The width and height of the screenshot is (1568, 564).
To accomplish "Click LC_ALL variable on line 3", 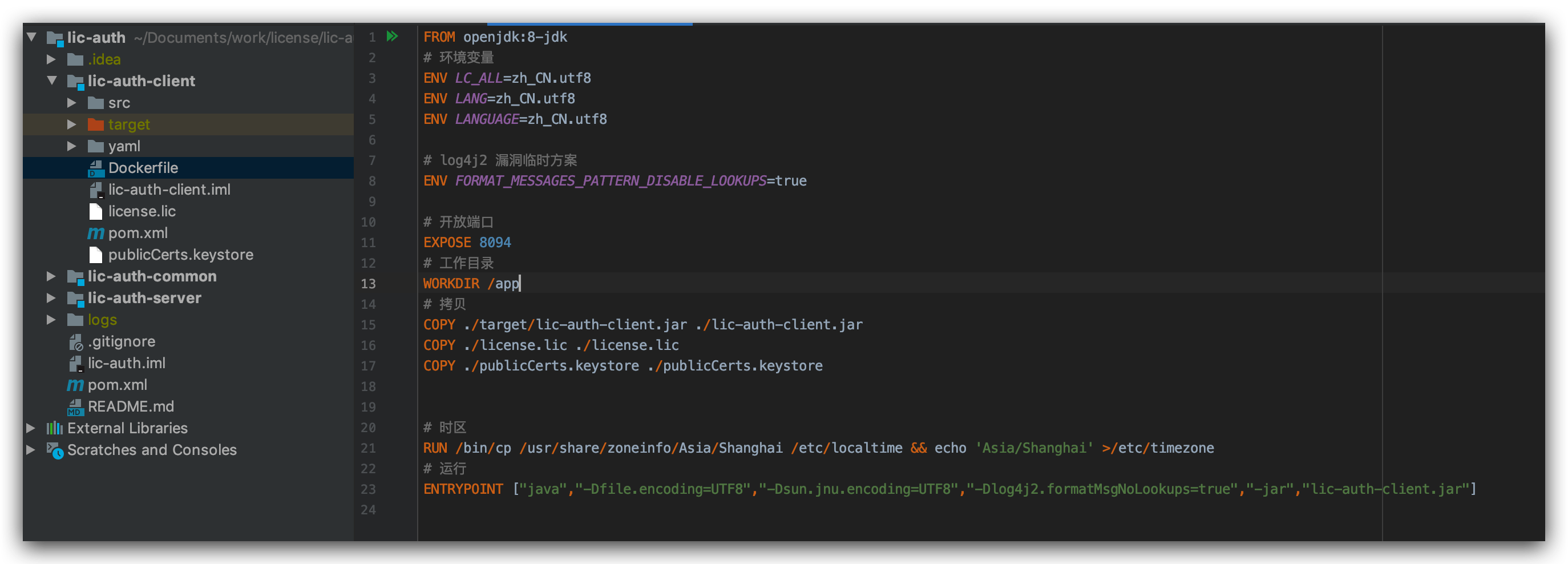I will tap(479, 78).
